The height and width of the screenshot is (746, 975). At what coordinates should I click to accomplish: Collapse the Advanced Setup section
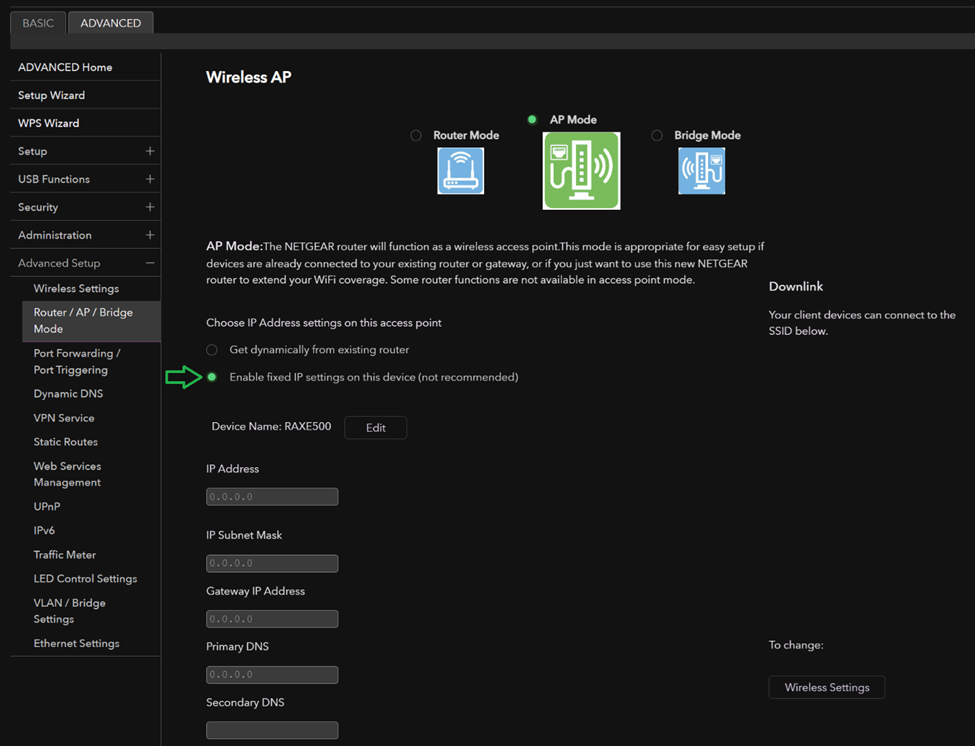[x=150, y=263]
